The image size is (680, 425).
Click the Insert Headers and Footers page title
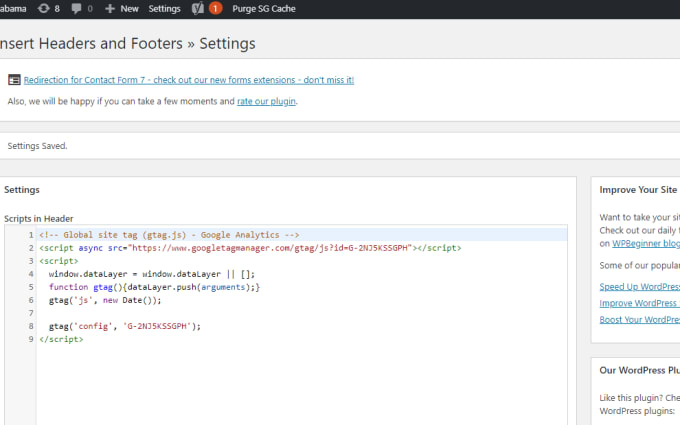(128, 43)
